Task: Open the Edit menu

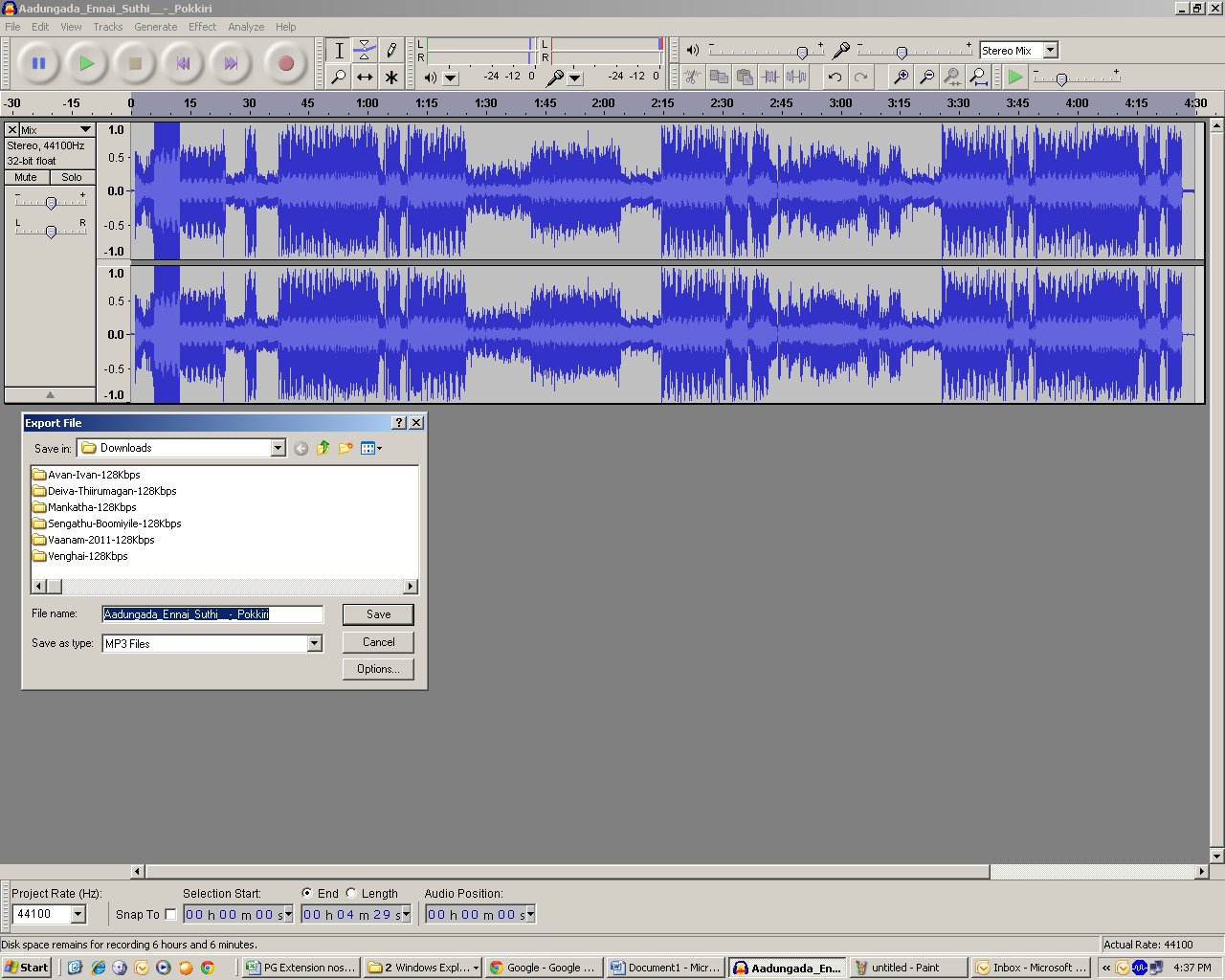Action: 40,27
